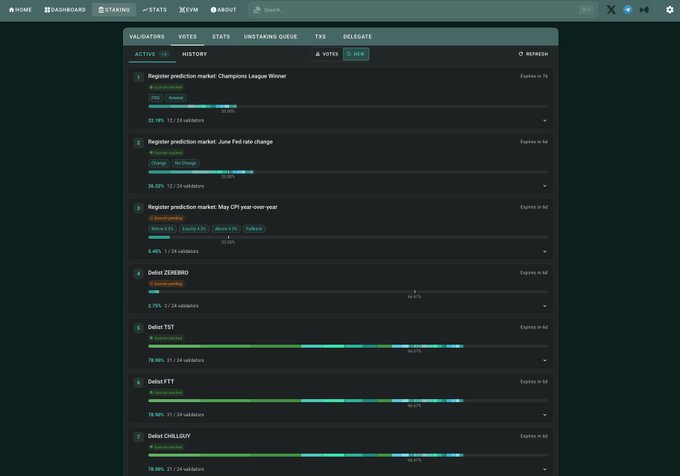Toggle the Votes view button

tap(327, 54)
